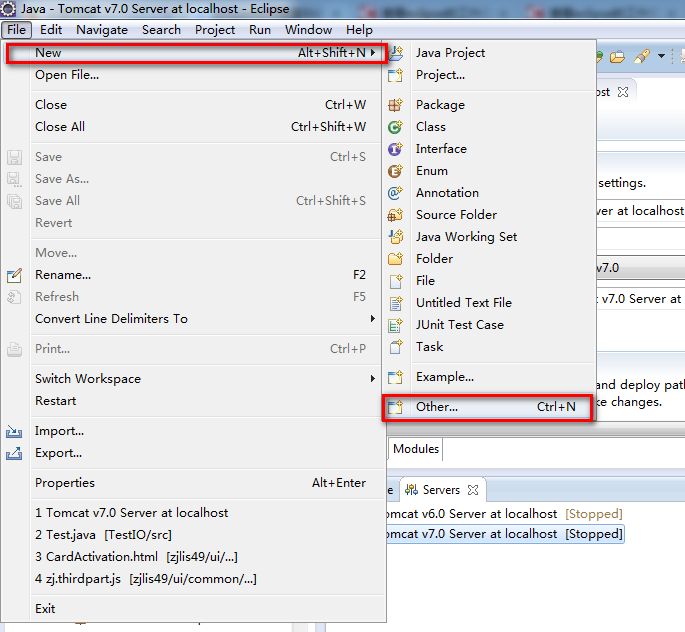
Task: Switch to the Modules tab
Action: [416, 449]
